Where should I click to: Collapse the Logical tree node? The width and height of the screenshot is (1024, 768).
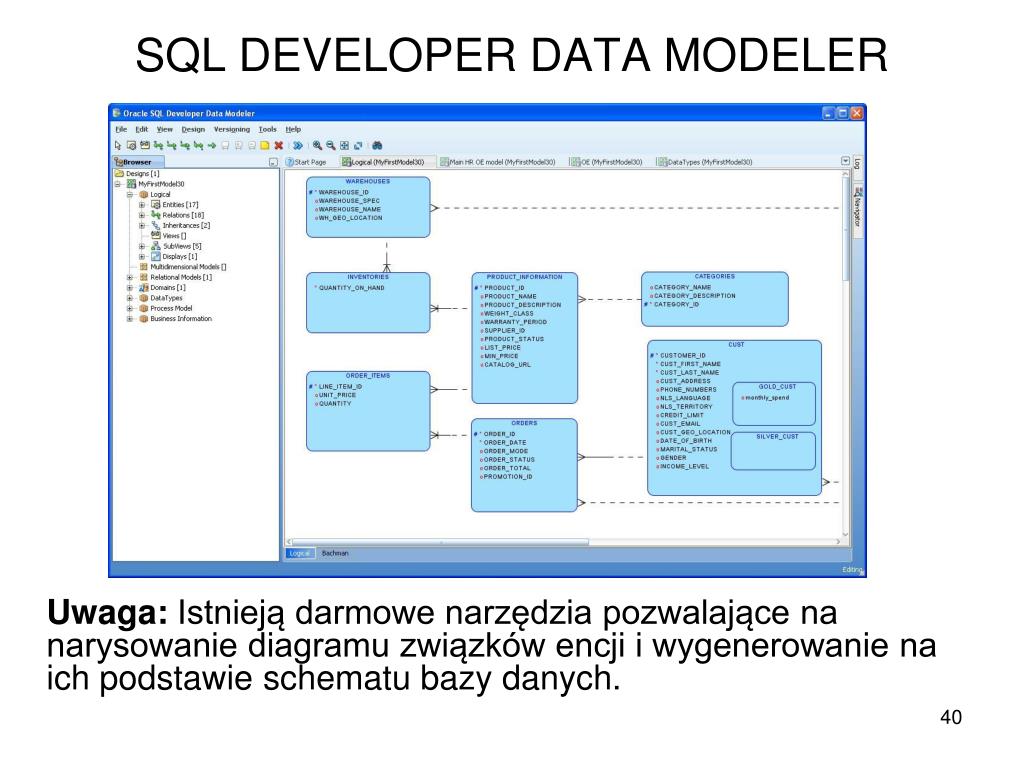point(129,195)
